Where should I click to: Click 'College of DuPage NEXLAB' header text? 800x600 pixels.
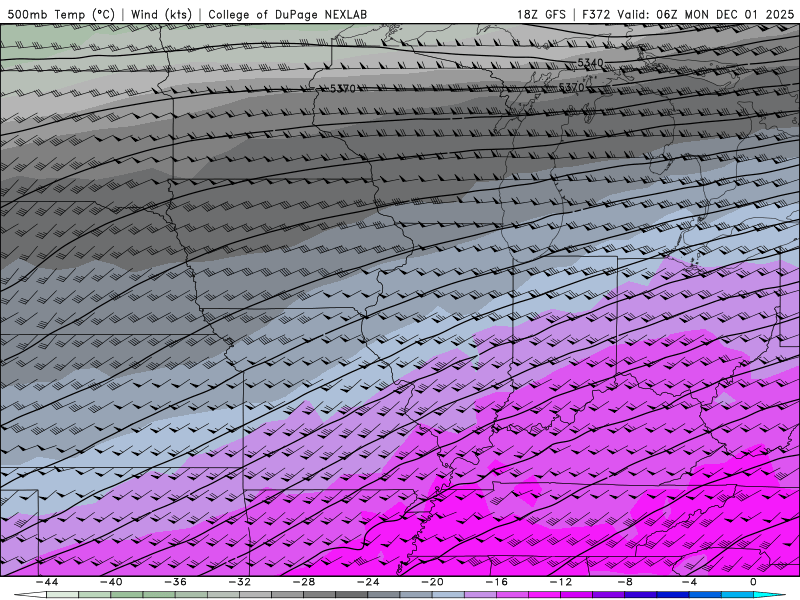pos(287,14)
